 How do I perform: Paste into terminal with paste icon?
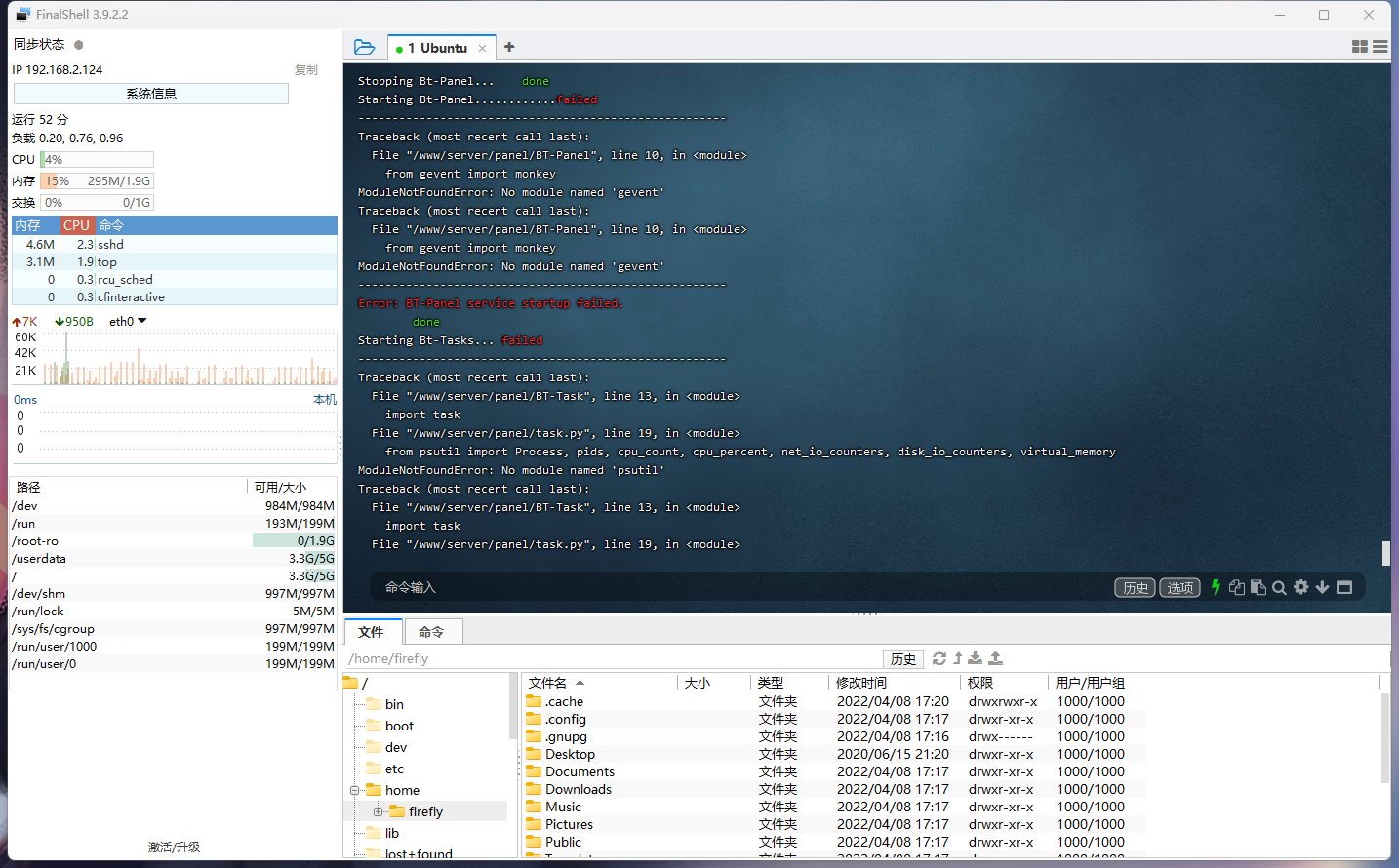tap(1259, 587)
